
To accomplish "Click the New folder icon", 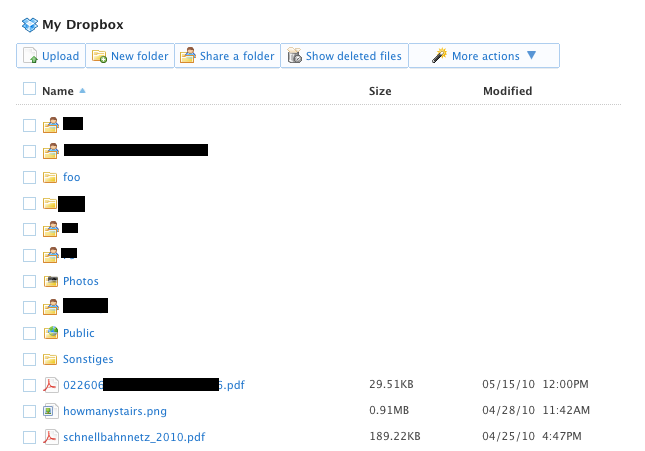I will tap(99, 56).
